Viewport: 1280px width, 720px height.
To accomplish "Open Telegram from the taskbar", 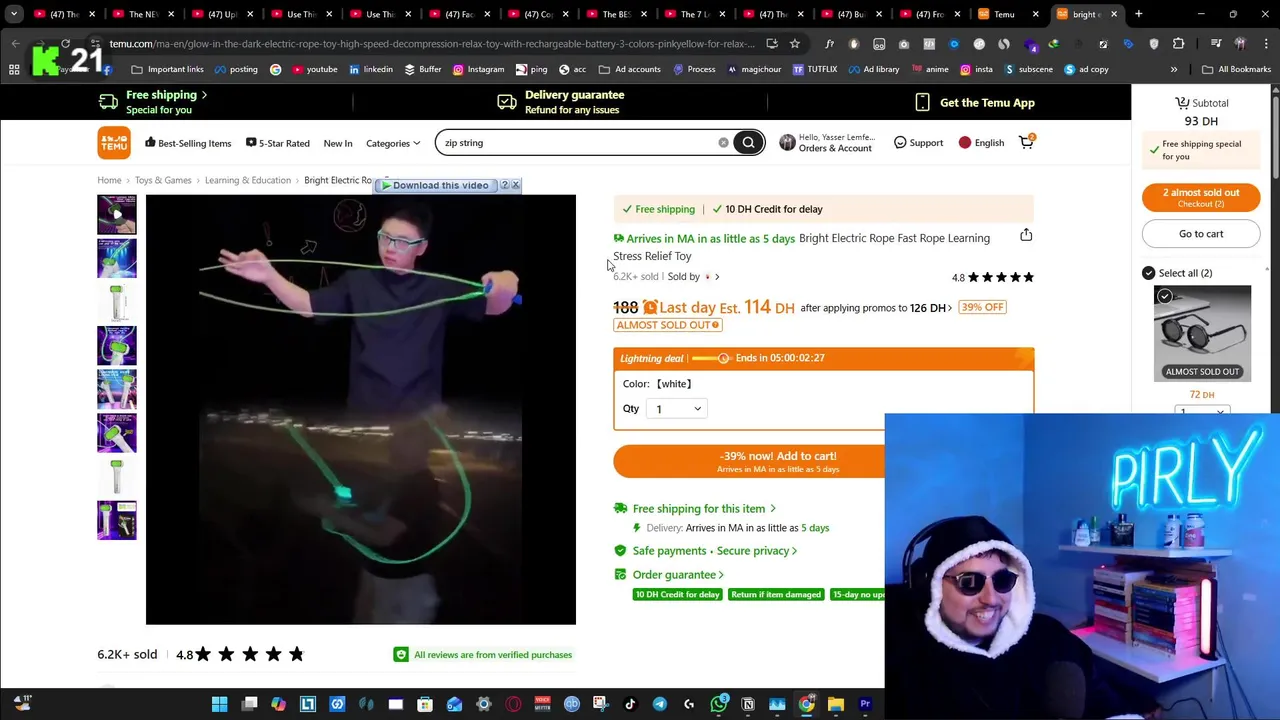I will 659,705.
